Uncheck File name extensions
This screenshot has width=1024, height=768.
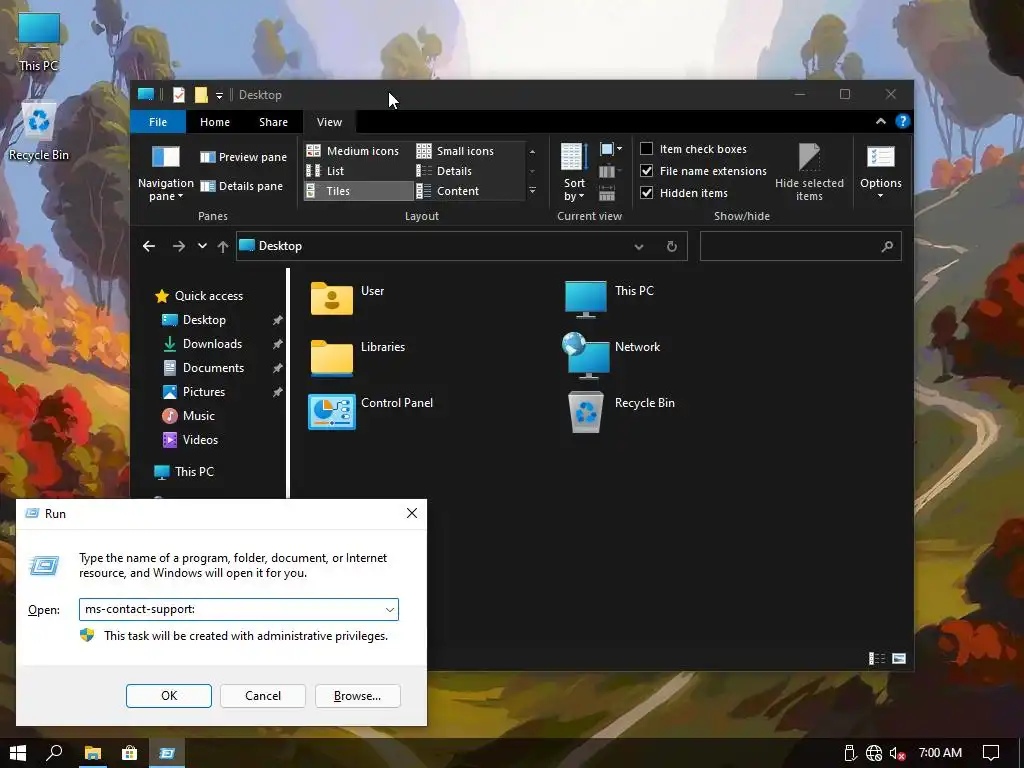(x=703, y=171)
